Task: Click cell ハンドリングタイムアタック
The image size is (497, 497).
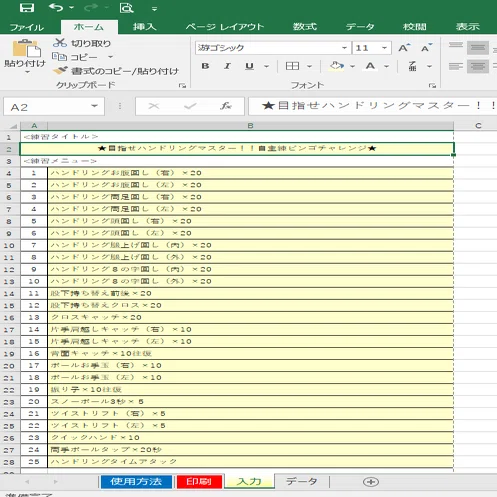Action: [x=250, y=462]
